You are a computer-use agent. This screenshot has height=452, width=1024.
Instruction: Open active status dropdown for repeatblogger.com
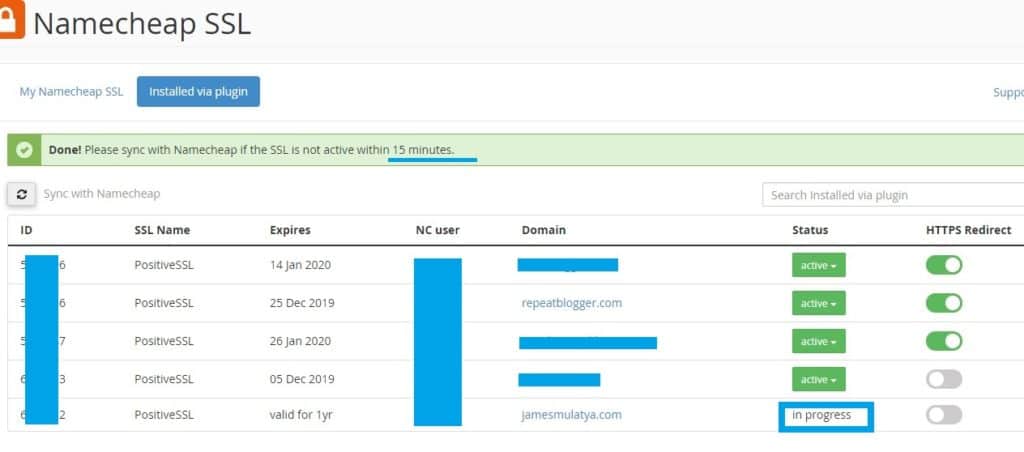tap(818, 303)
